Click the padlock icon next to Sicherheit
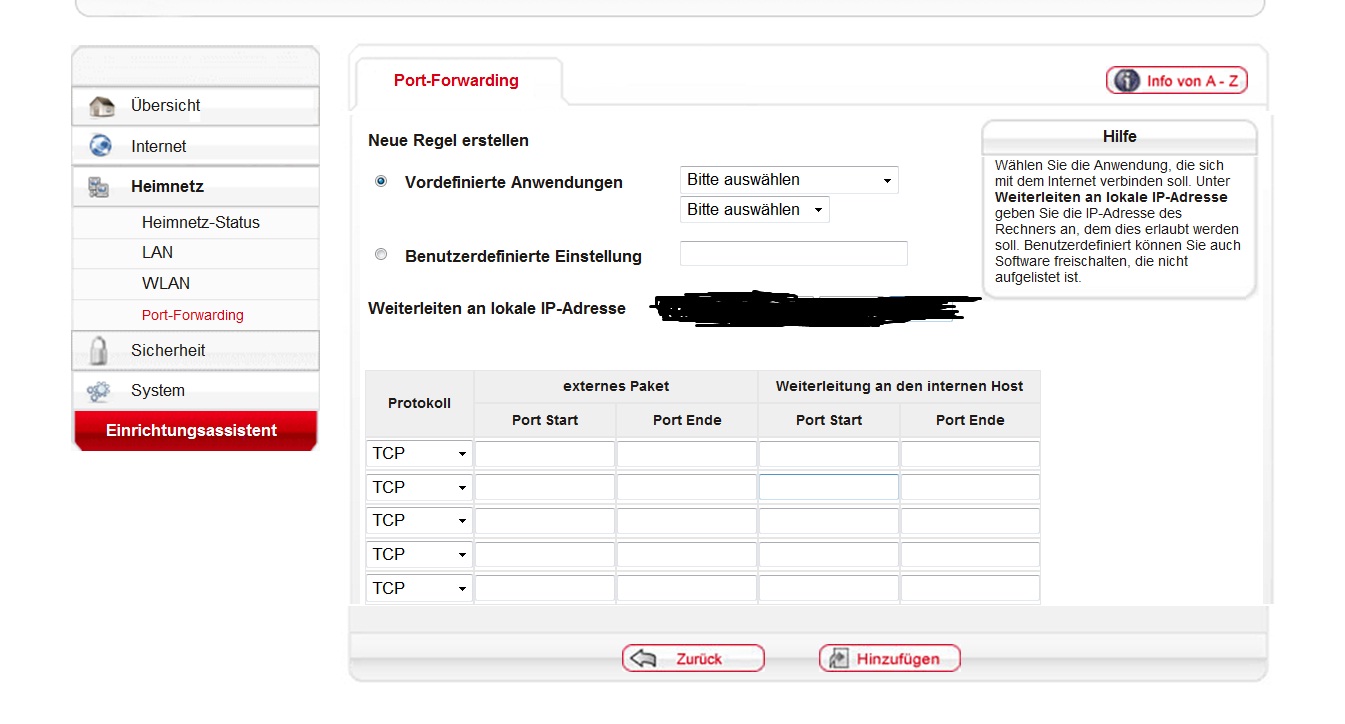This screenshot has width=1345, height=724. [x=99, y=350]
